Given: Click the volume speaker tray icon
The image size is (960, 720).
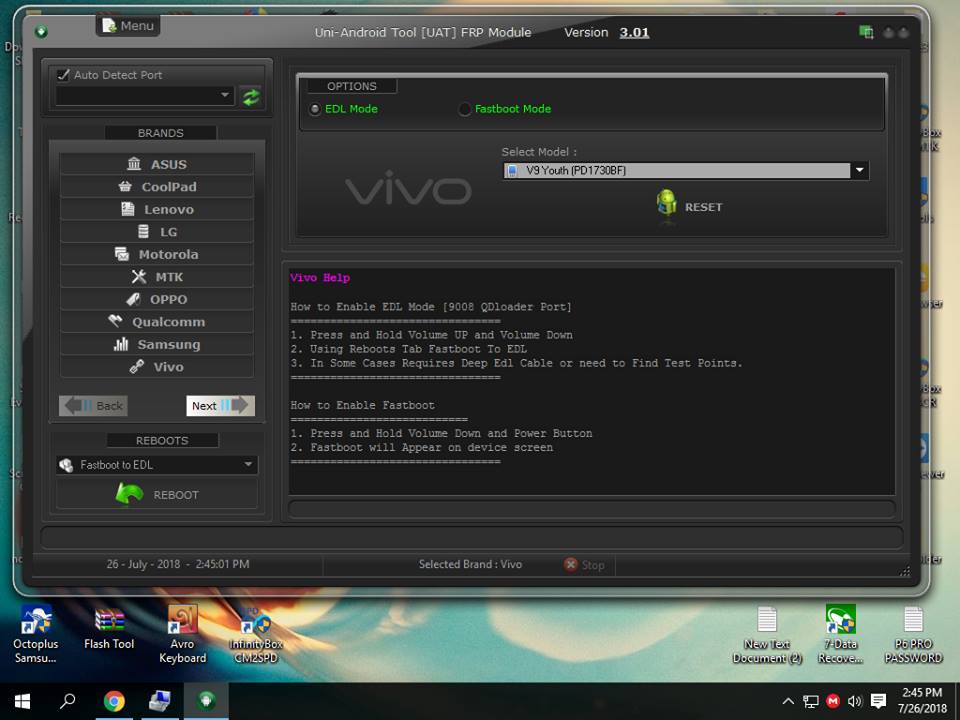Looking at the screenshot, I should 855,702.
